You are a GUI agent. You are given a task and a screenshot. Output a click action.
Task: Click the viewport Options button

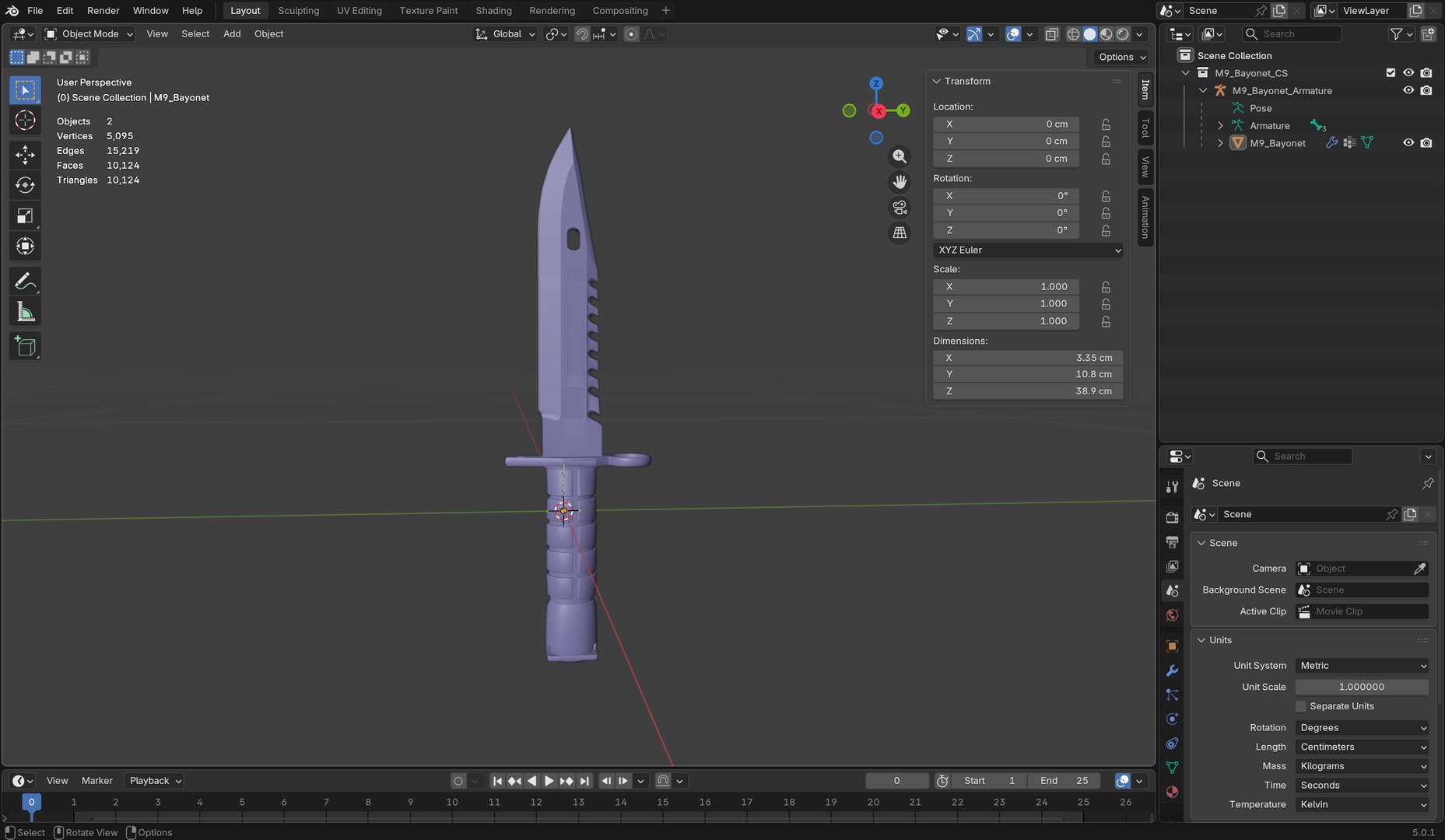(1121, 57)
